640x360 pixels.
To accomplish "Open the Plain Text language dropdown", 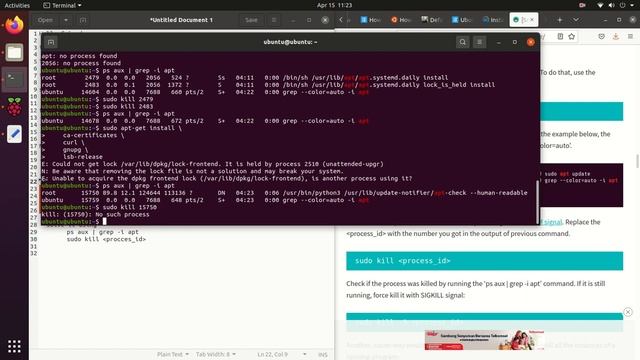I will (x=173, y=354).
